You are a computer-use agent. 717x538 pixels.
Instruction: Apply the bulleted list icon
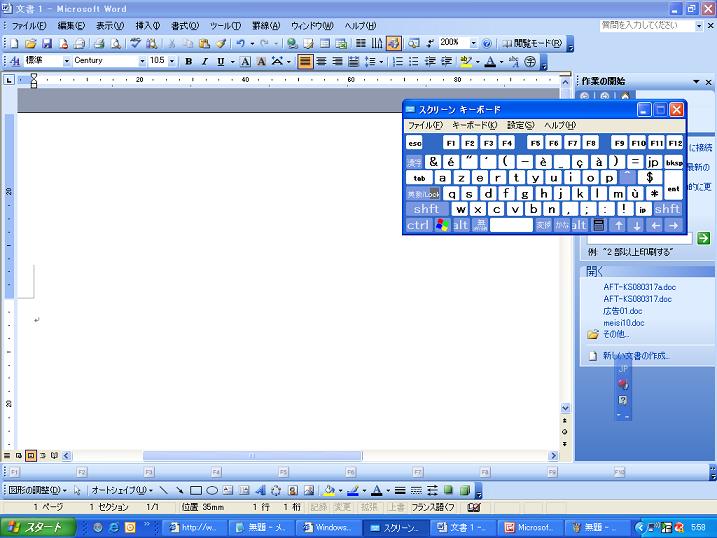414,61
